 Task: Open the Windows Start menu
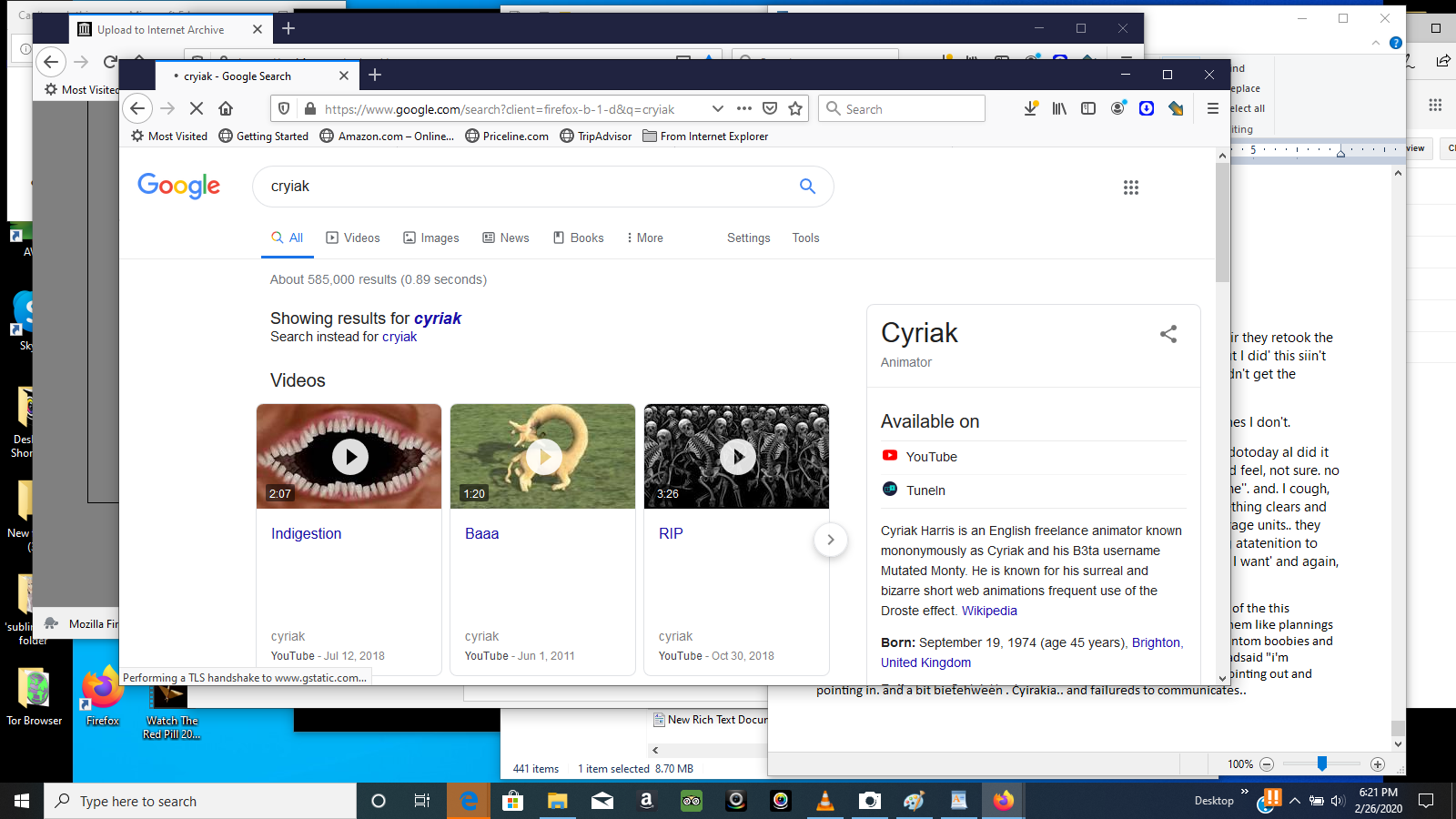tap(22, 801)
